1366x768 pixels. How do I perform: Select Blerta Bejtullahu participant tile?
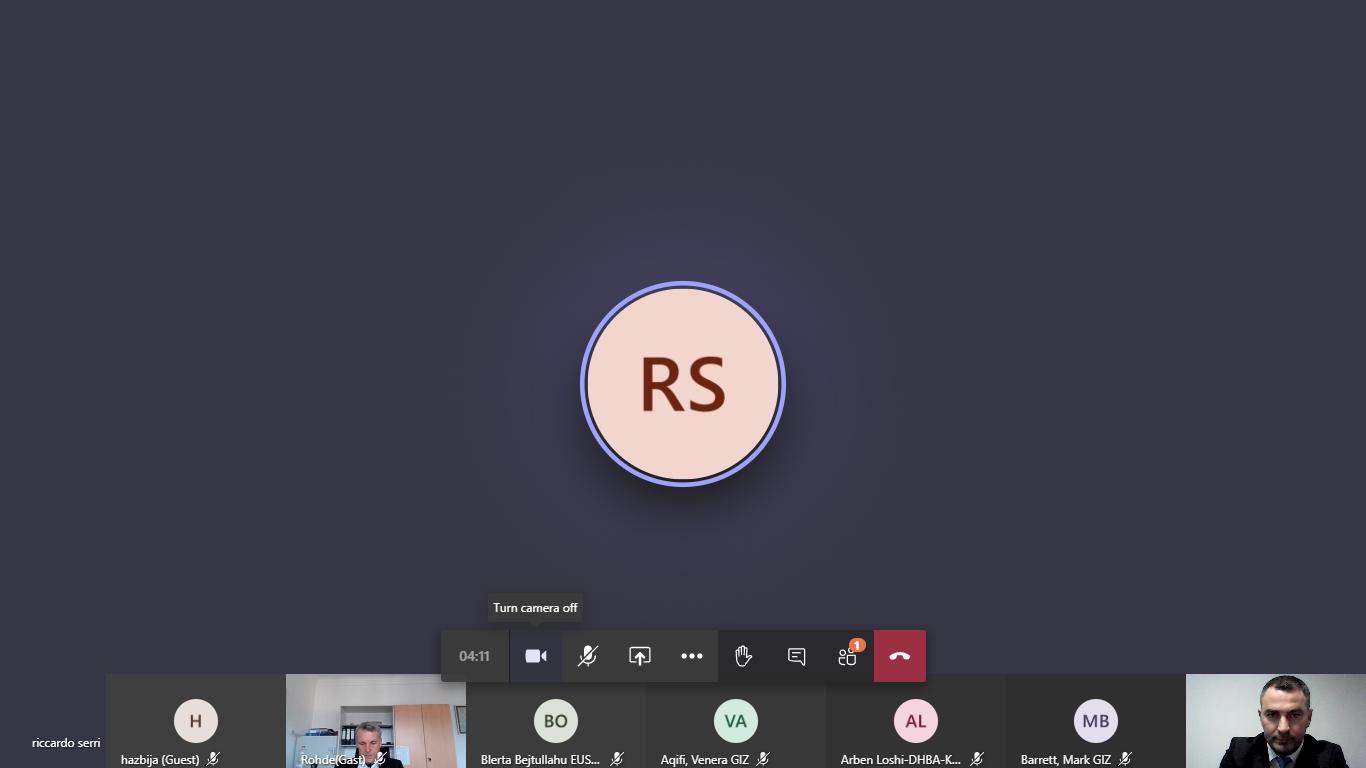coord(556,721)
